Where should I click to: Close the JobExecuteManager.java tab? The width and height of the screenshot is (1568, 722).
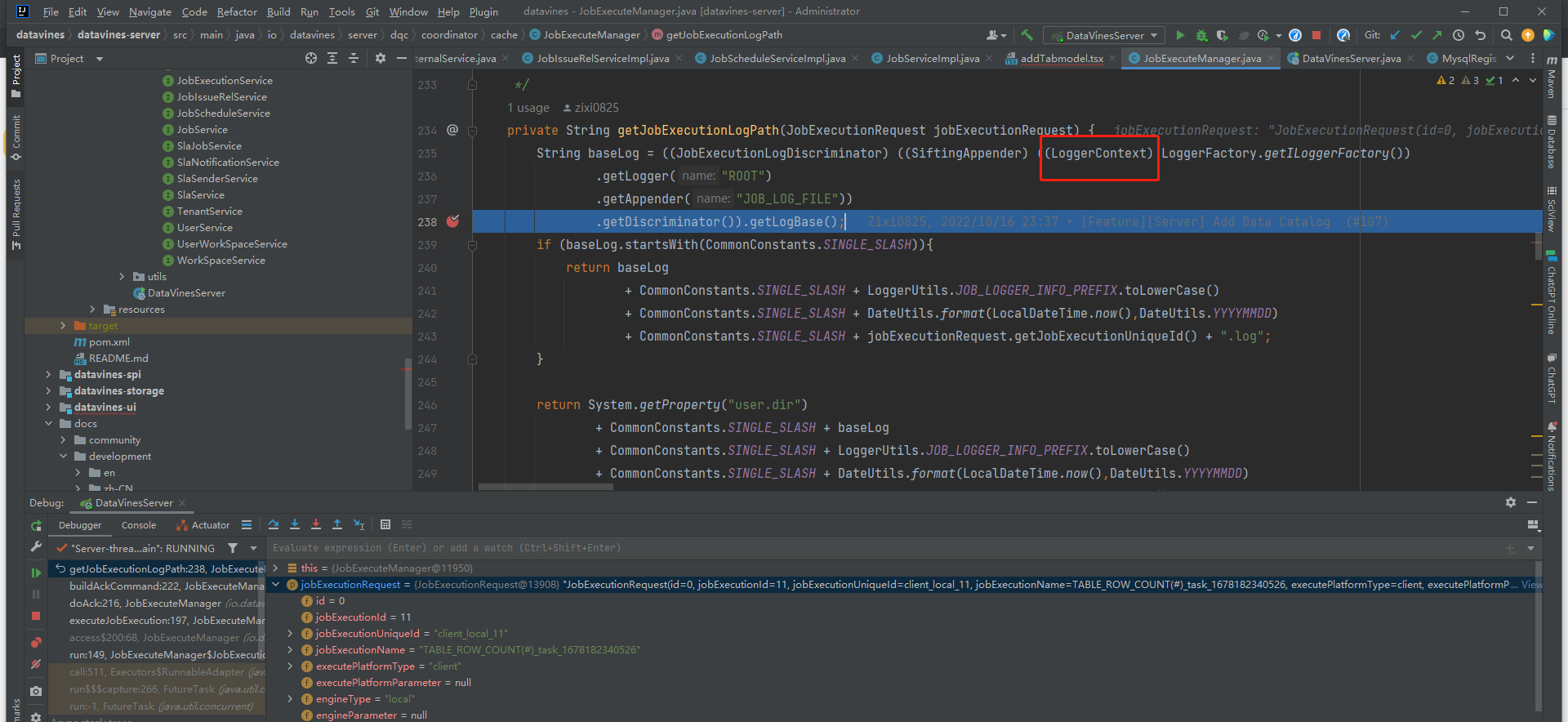(1271, 58)
